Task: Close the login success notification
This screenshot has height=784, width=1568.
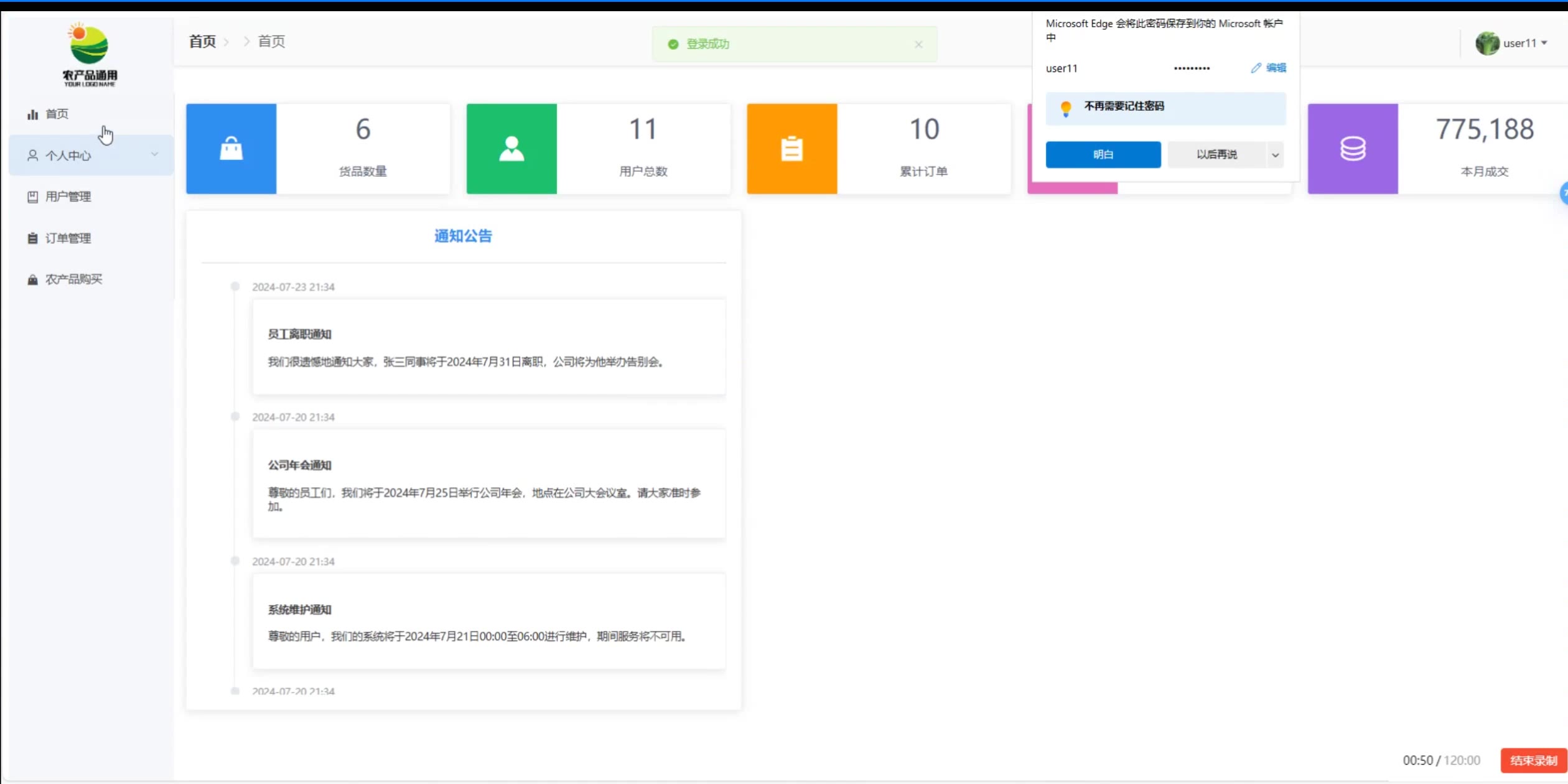Action: pyautogui.click(x=918, y=44)
